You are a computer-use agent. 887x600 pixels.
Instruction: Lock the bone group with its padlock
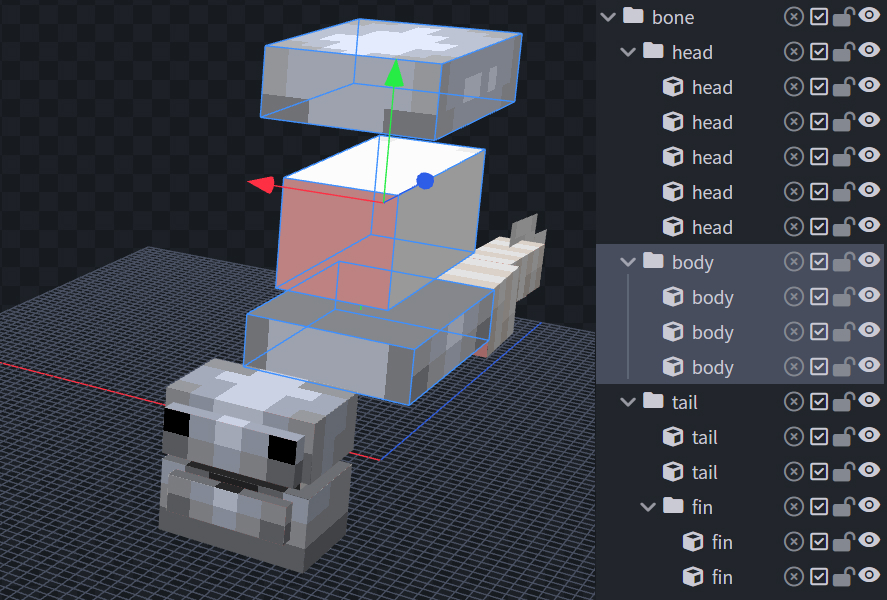(843, 17)
